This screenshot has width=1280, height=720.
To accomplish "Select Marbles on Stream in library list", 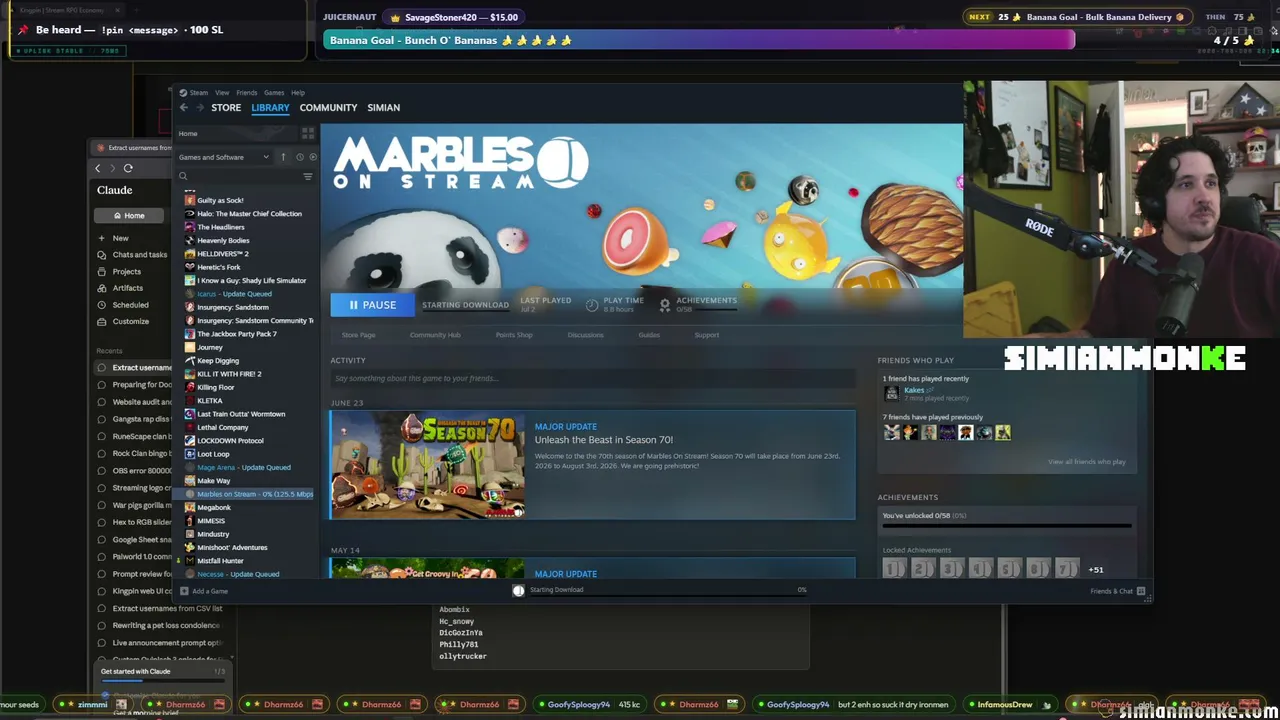I will click(x=248, y=494).
